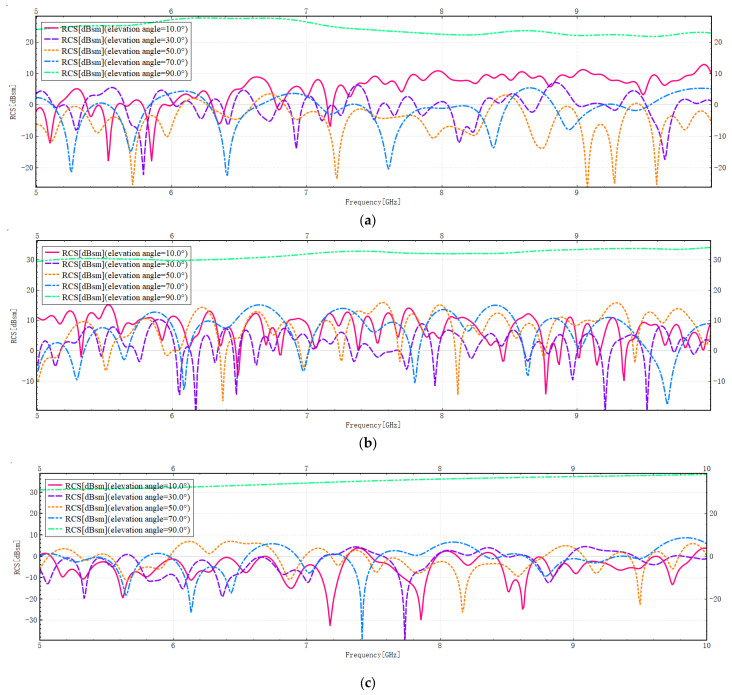Select elevation angle=30.0° legend entry in chart (a)
Screen dimensions: 732x695
(116, 40)
